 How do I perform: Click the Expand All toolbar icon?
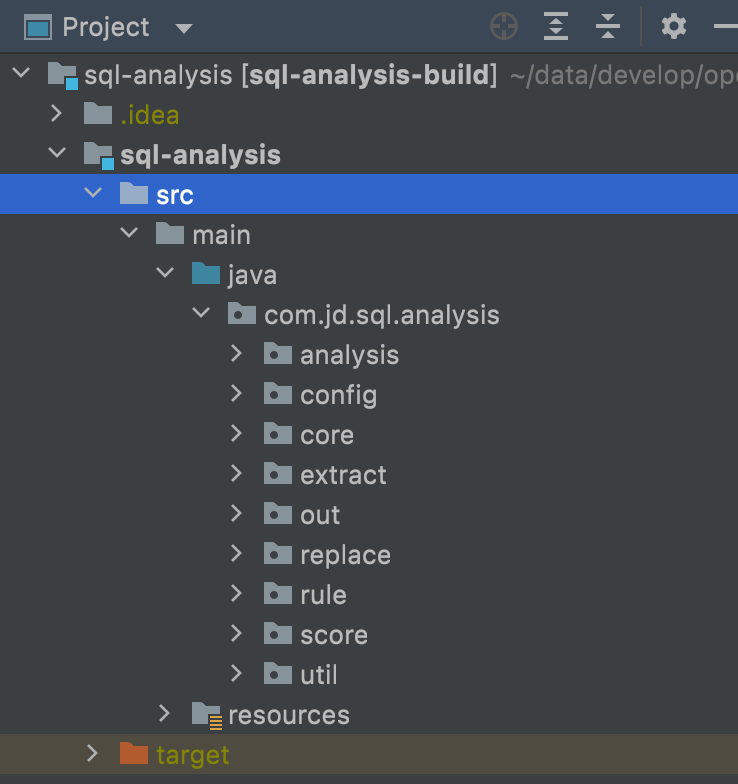[x=556, y=27]
